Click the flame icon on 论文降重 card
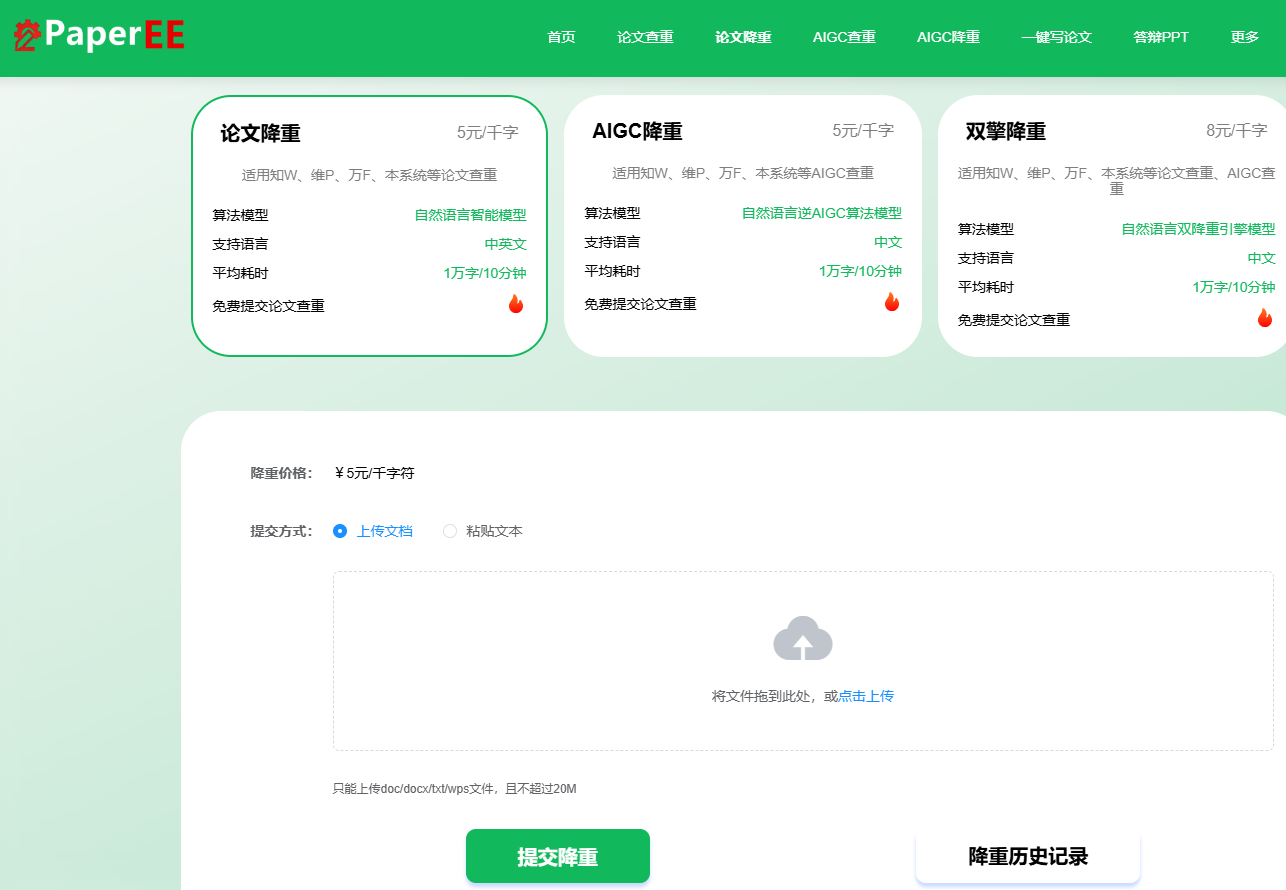 coord(516,303)
